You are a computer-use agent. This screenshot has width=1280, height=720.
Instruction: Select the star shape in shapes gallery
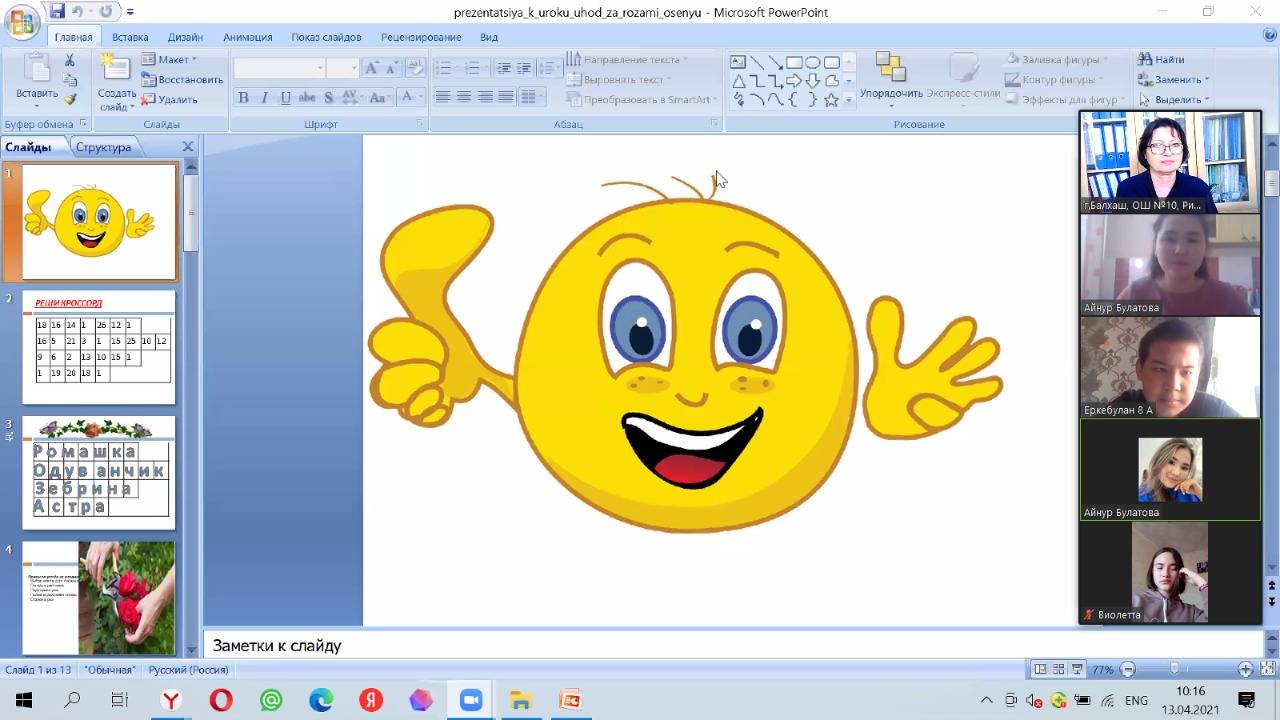[x=831, y=100]
